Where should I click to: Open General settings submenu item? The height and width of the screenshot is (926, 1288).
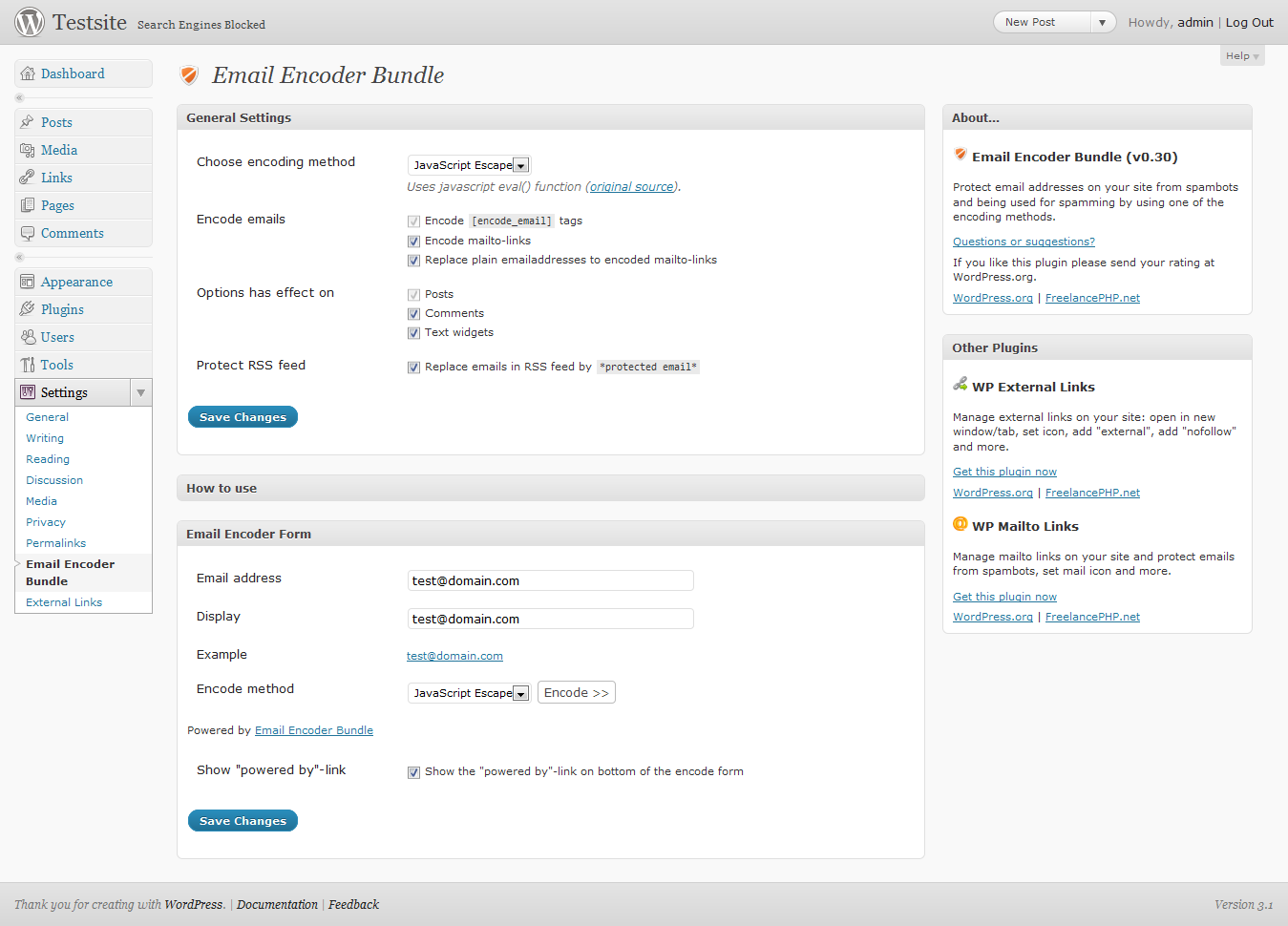point(48,417)
